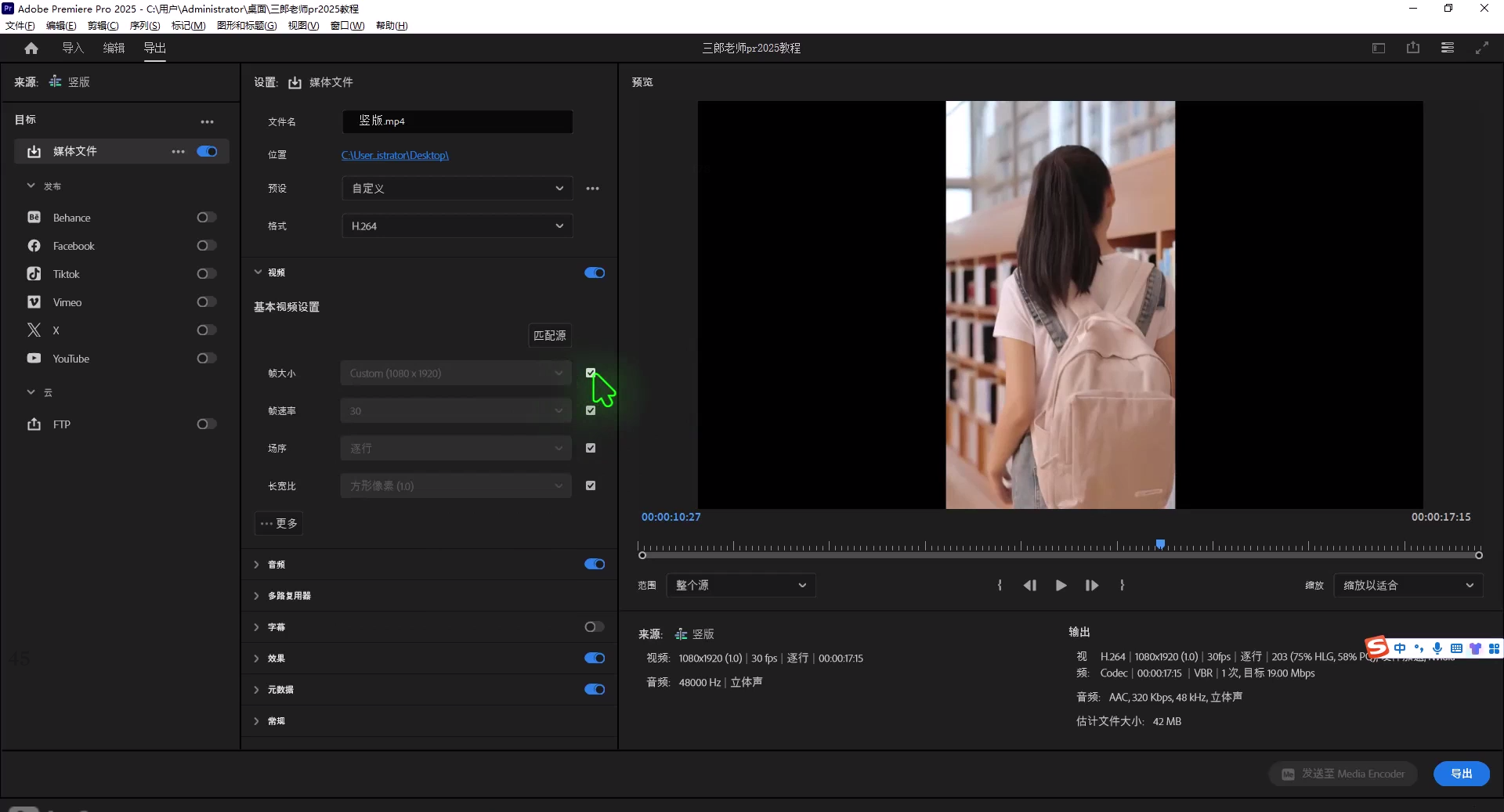This screenshot has height=812, width=1504.
Task: Switch to the 导入 tab
Action: 73,49
